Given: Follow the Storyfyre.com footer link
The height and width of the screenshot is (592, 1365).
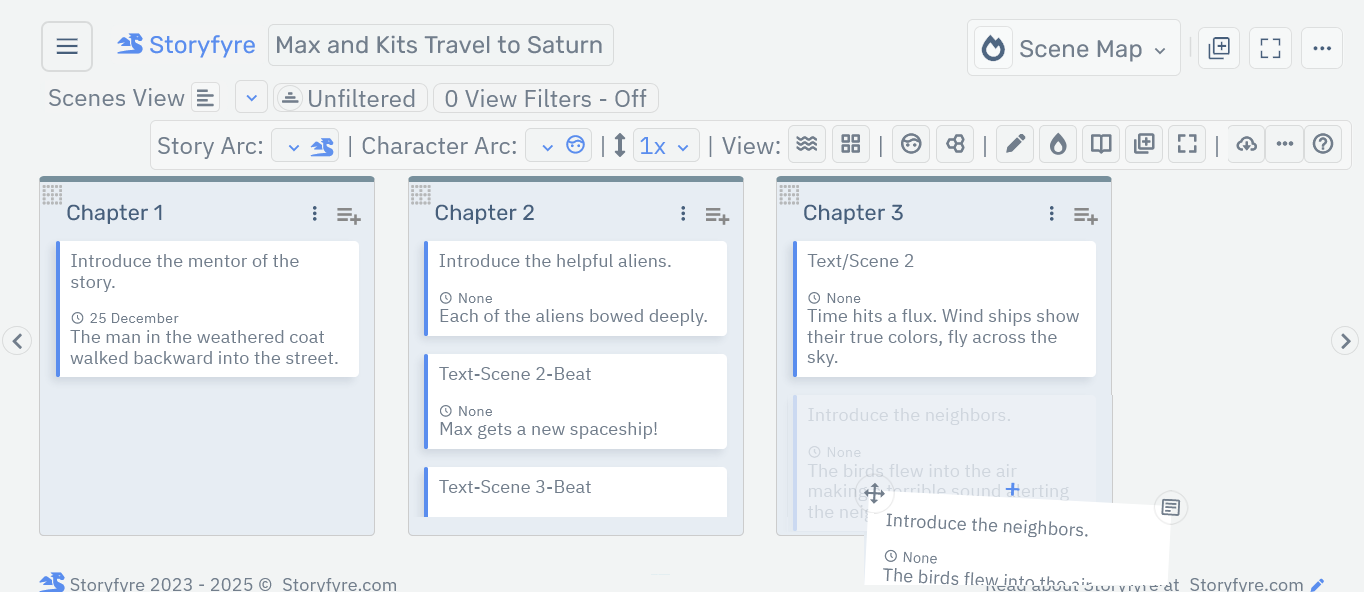Looking at the screenshot, I should click(x=339, y=583).
